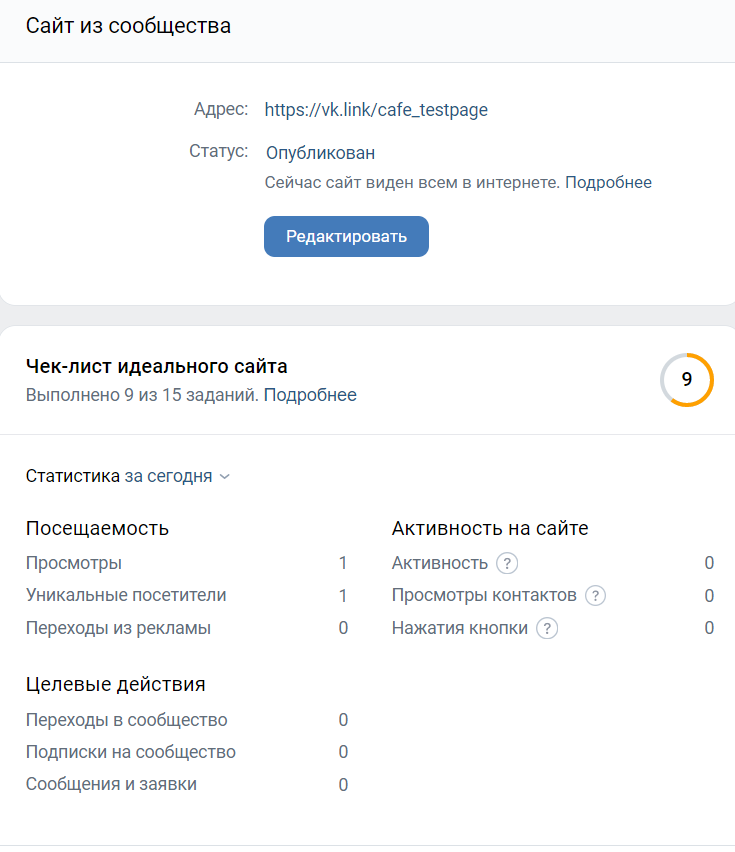Click the Адрес: field label

[x=221, y=109]
